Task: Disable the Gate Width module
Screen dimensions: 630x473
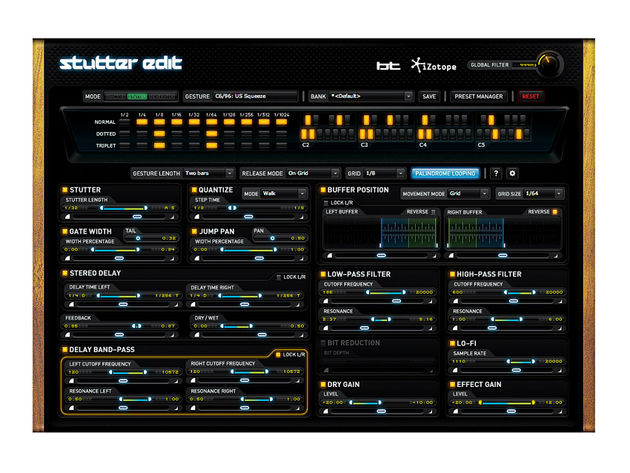Action: click(65, 231)
